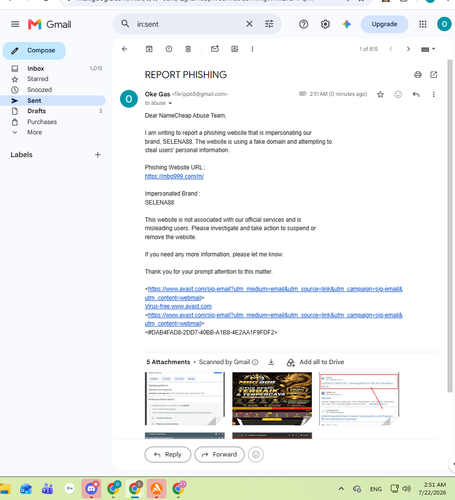
Task: Click the sender name Oke Gas
Action: point(157,94)
